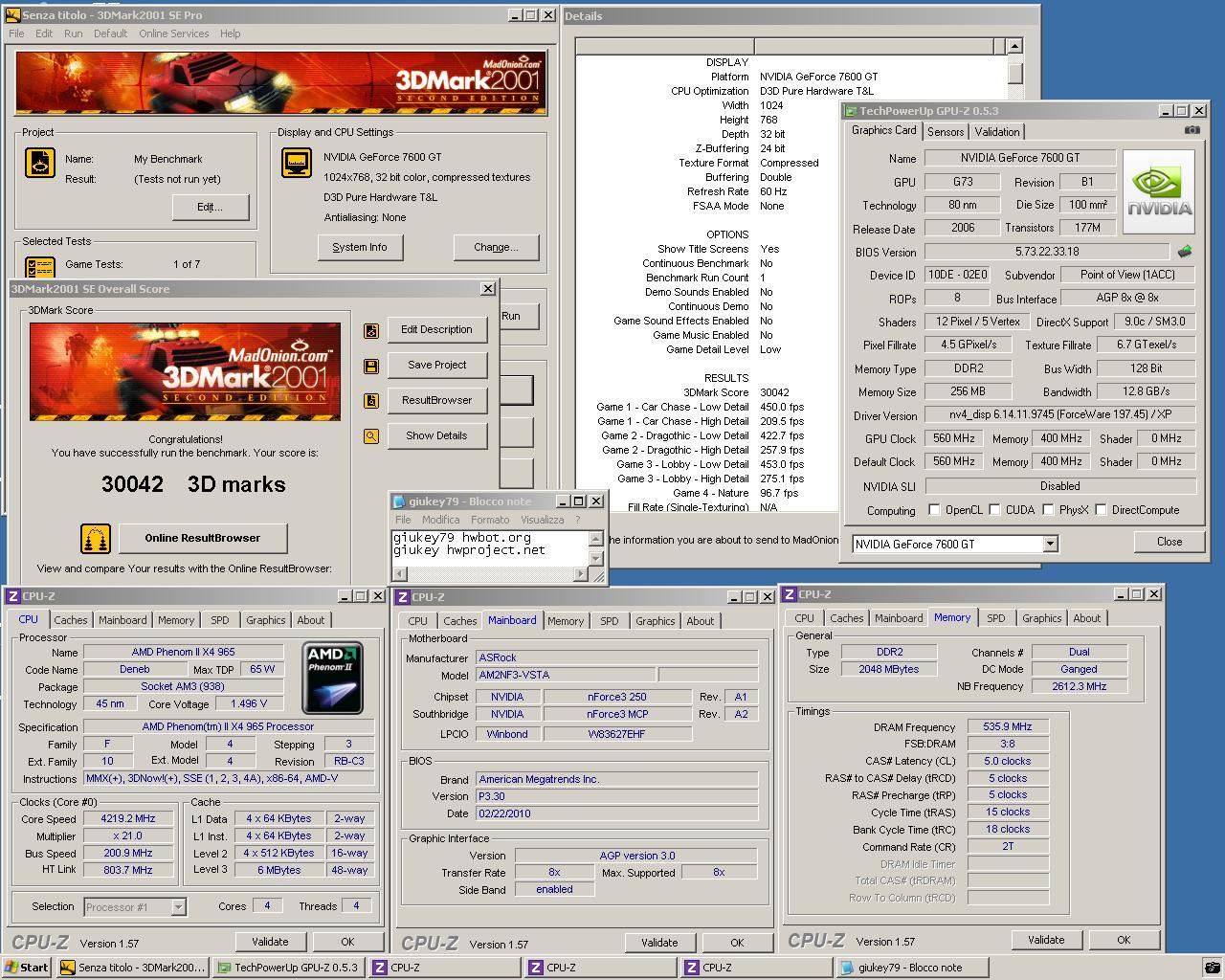Click the Edit... button in Project group
This screenshot has width=1225, height=980.
(210, 208)
